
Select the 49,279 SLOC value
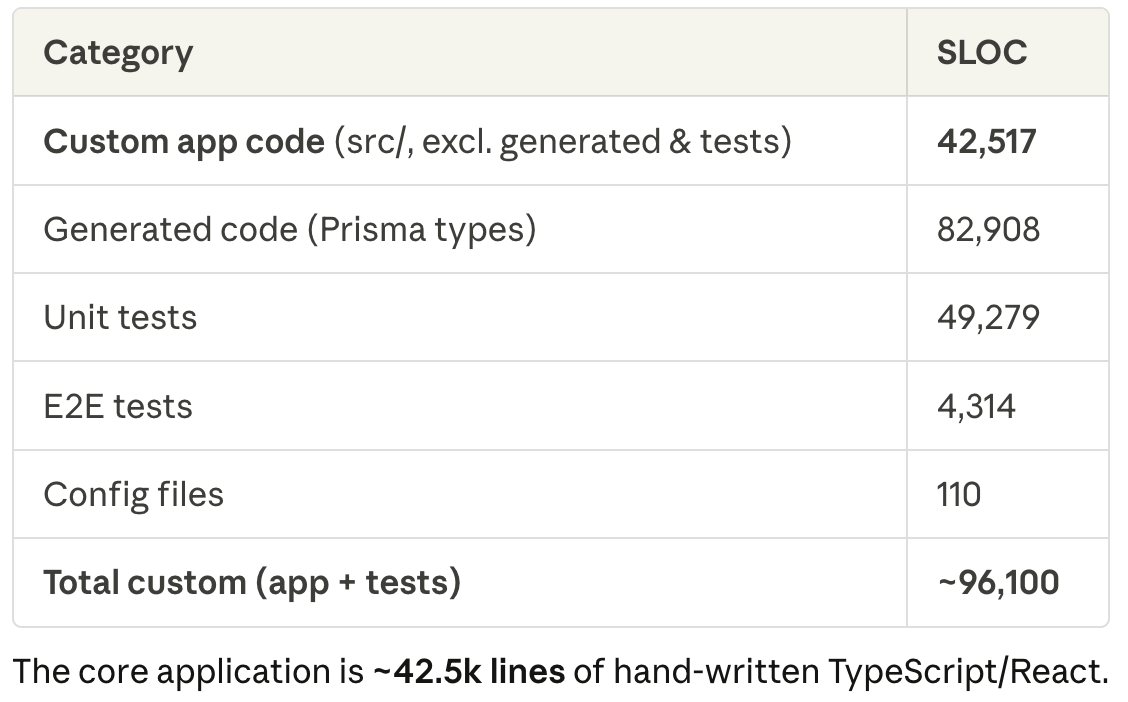point(988,317)
